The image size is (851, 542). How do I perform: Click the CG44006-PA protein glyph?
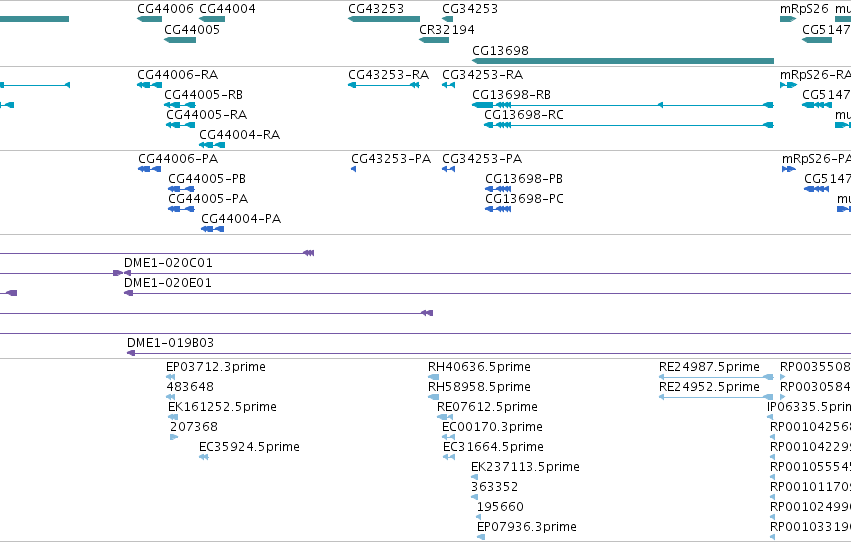click(x=149, y=169)
